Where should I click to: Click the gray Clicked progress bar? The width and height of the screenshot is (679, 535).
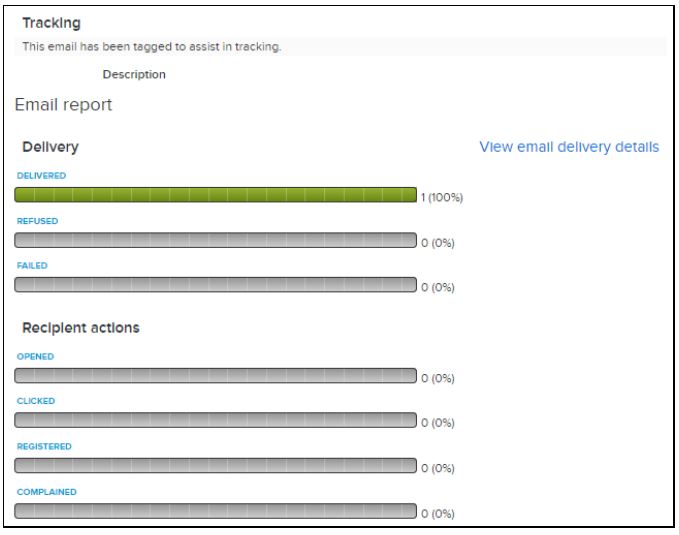(215, 420)
